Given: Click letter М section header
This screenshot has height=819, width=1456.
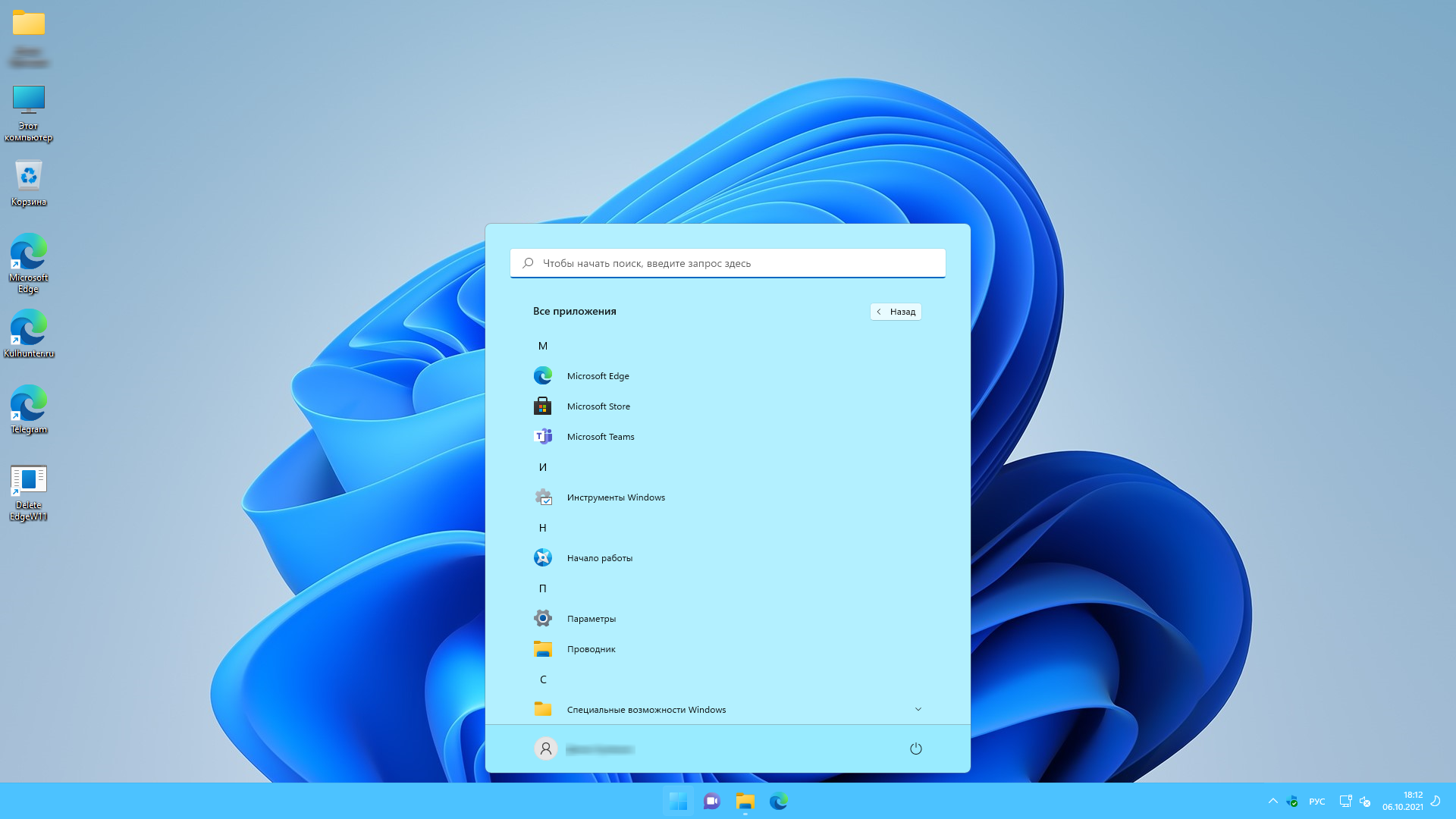Looking at the screenshot, I should point(543,346).
